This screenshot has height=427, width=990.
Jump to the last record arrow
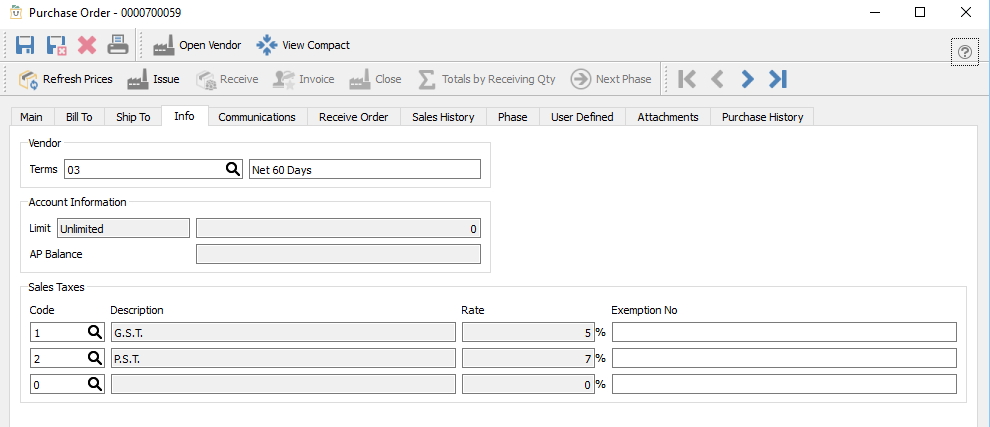pyautogui.click(x=778, y=79)
